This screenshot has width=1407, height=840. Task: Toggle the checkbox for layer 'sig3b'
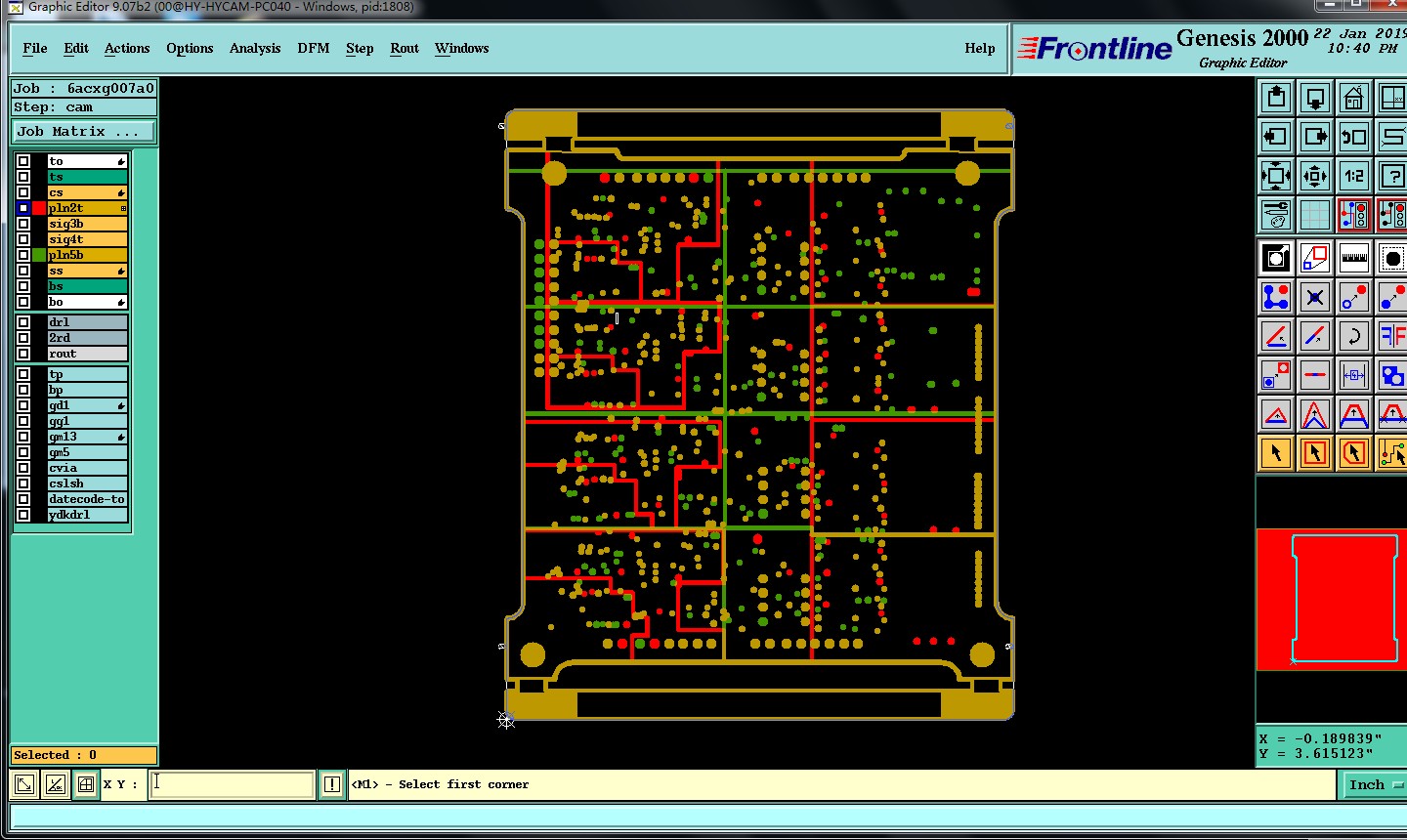(x=23, y=224)
